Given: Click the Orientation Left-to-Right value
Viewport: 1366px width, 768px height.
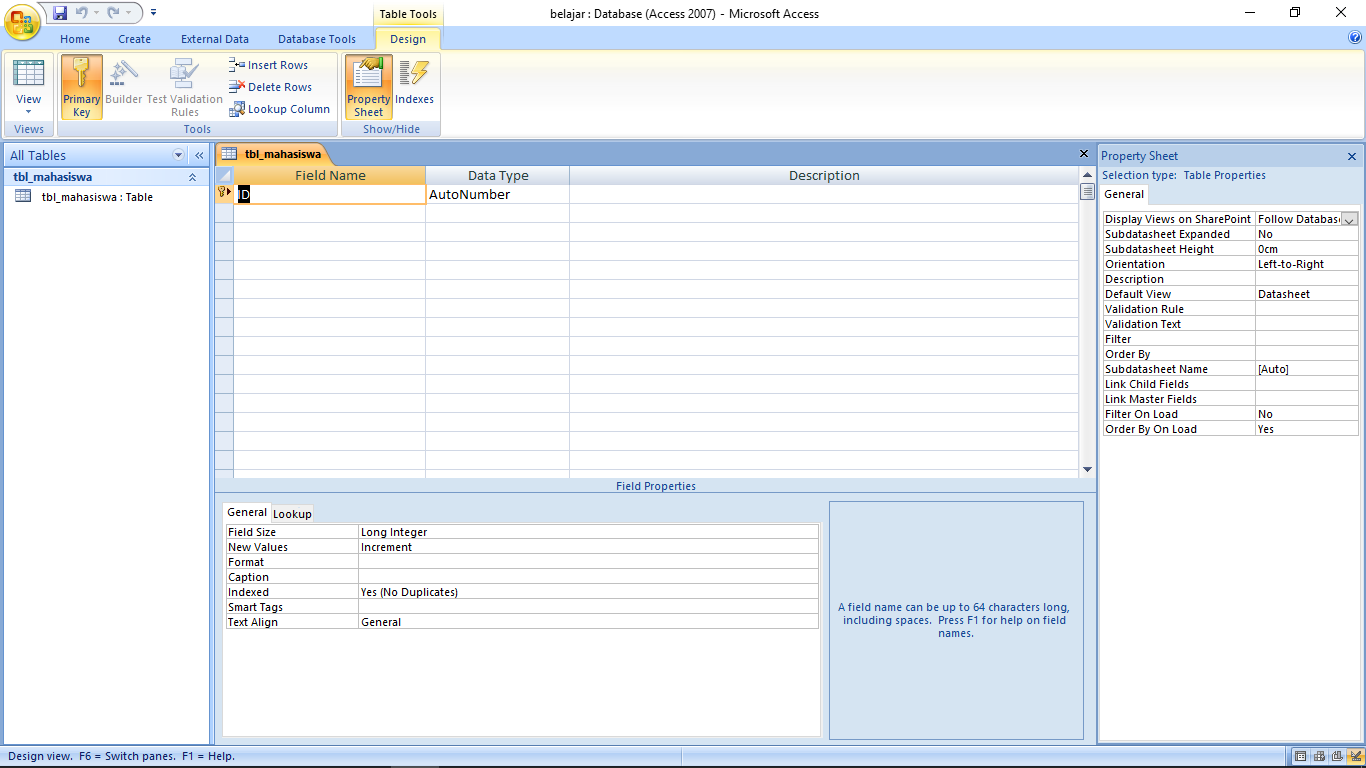Looking at the screenshot, I should click(1307, 264).
